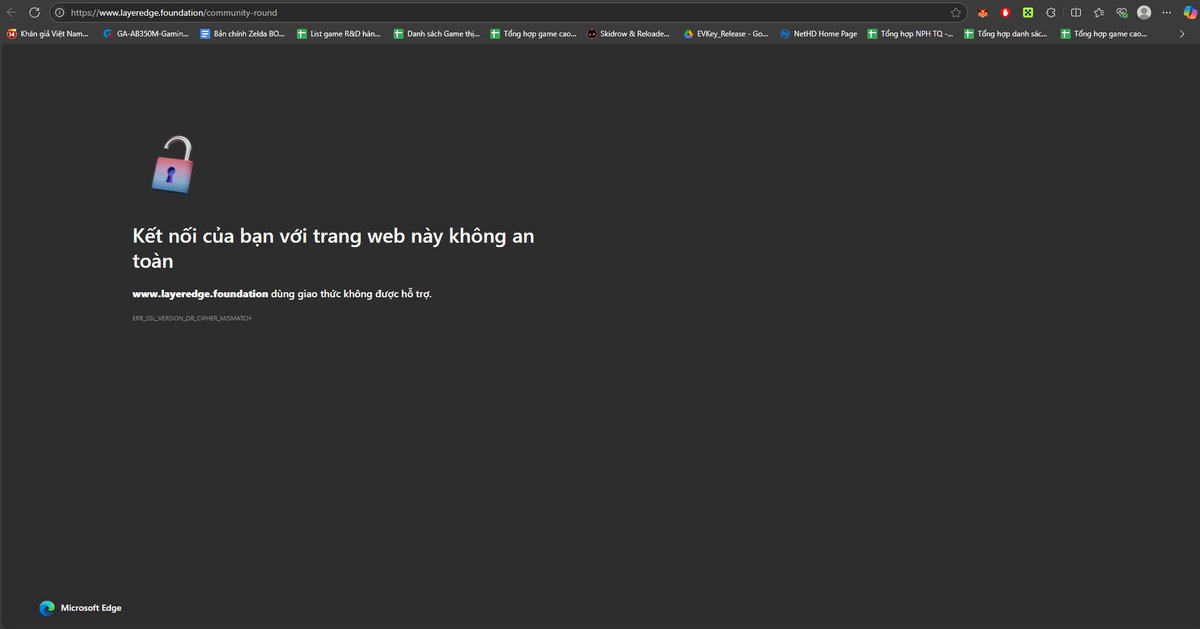Open the List game R&D hàn bookmark
This screenshot has height=629, width=1200.
pyautogui.click(x=339, y=34)
